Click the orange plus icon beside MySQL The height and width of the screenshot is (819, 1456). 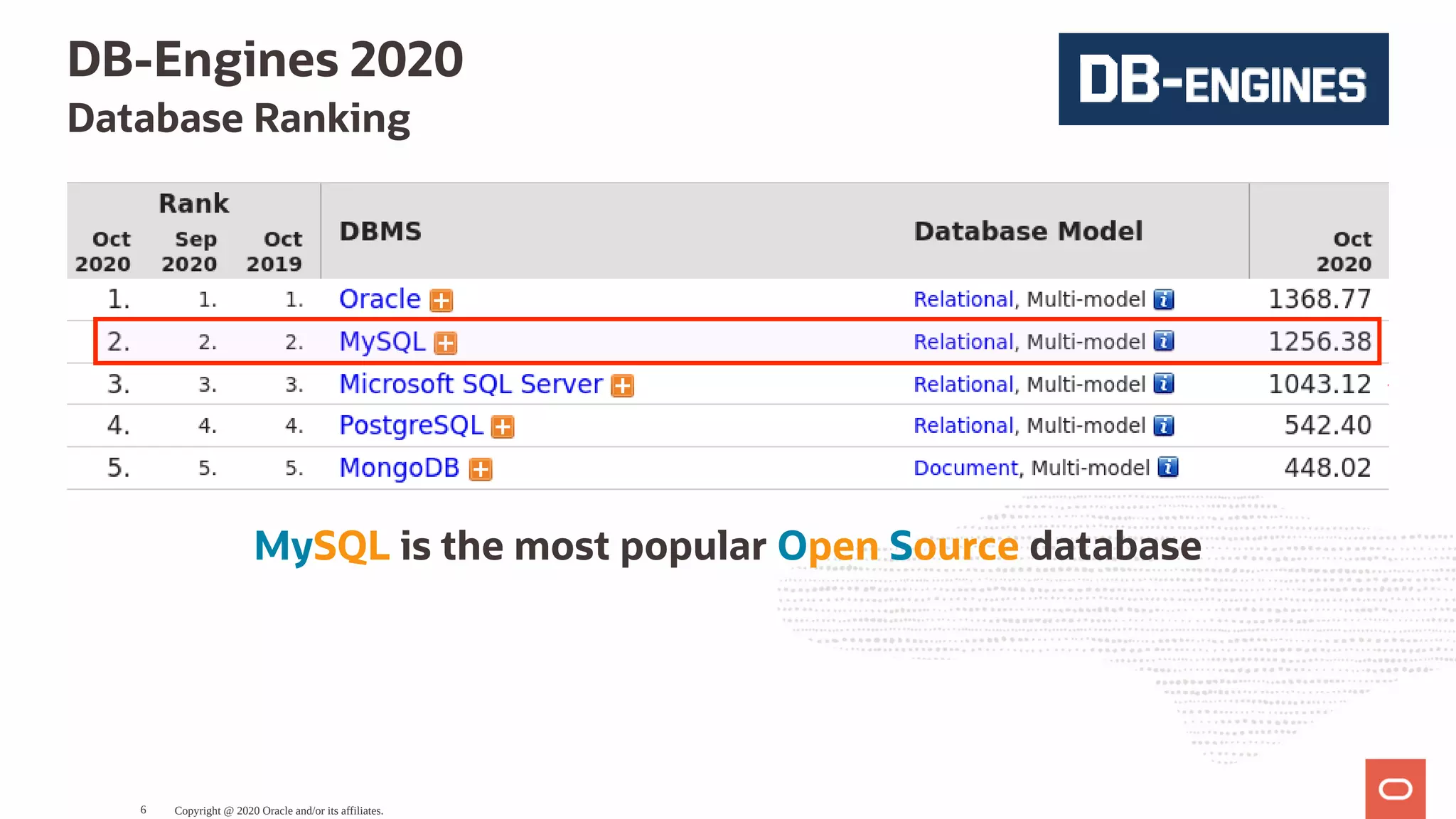446,343
